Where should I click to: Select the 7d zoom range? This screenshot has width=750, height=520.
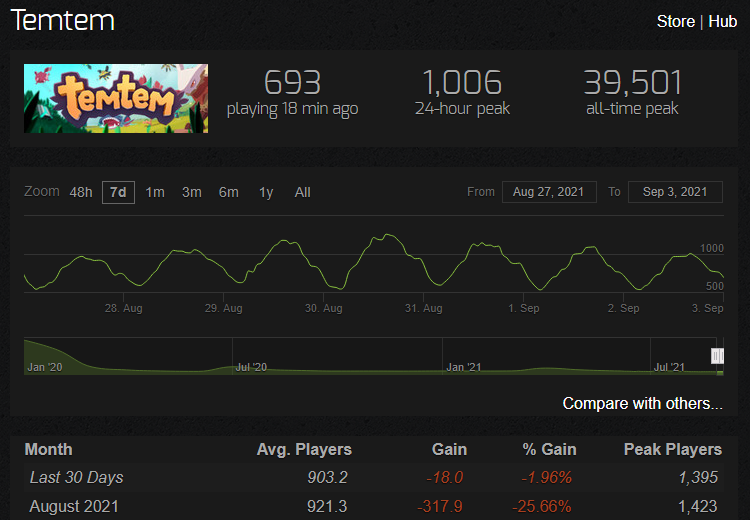tap(118, 192)
